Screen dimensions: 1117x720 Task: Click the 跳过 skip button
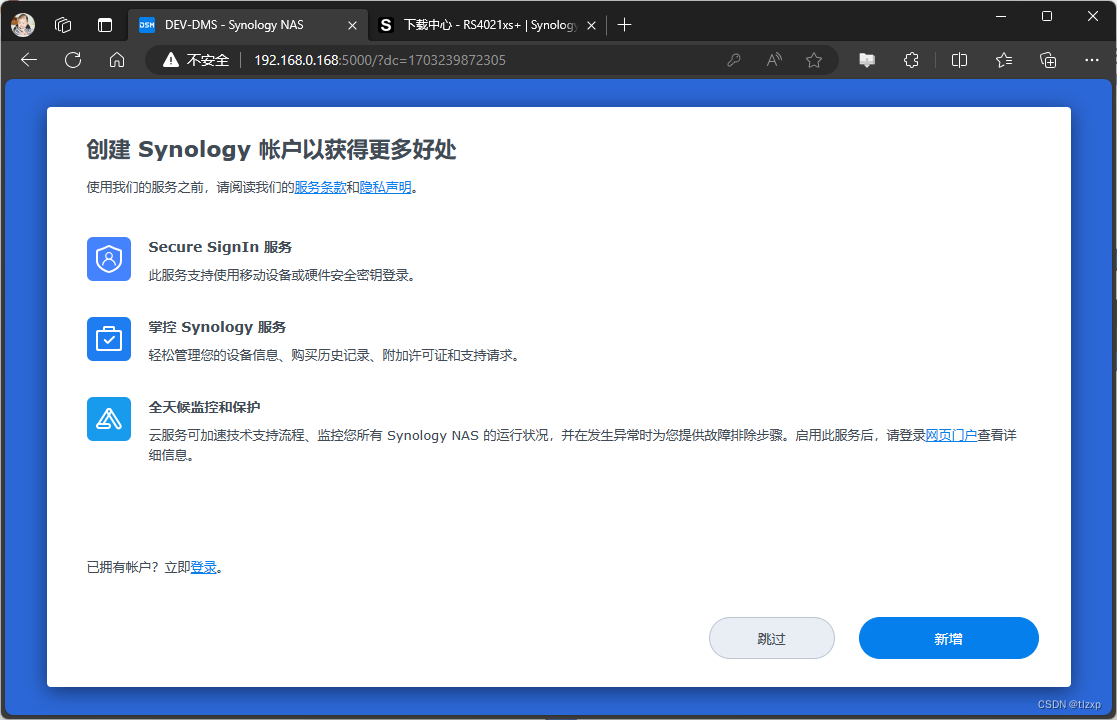click(771, 638)
